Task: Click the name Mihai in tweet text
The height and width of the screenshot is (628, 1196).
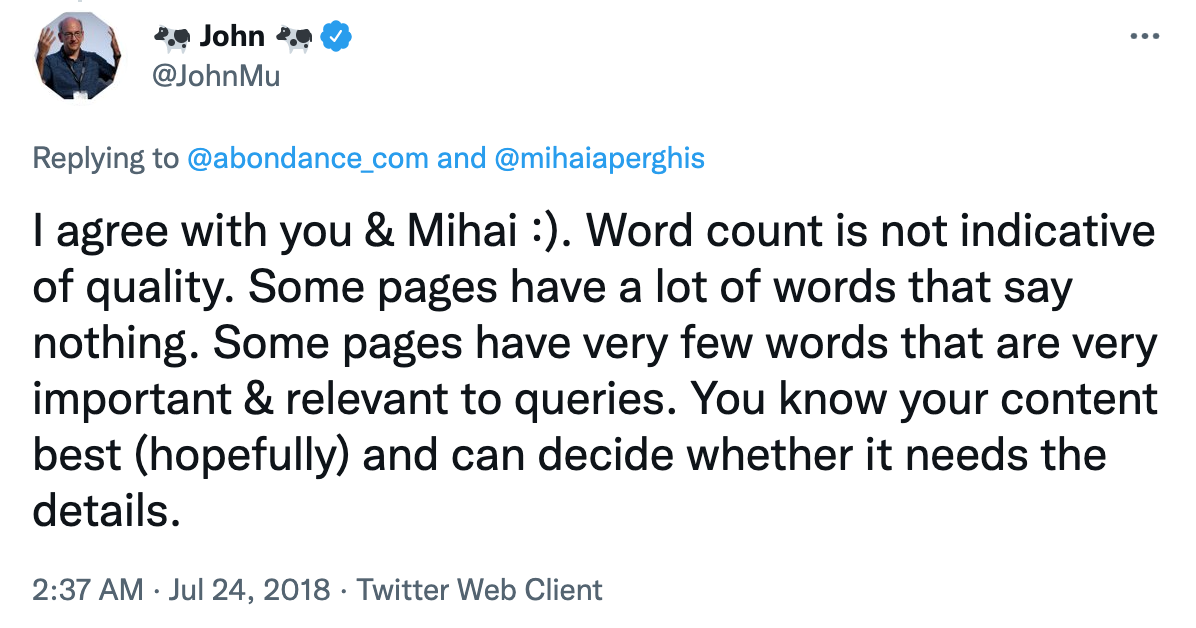Action: coord(462,231)
